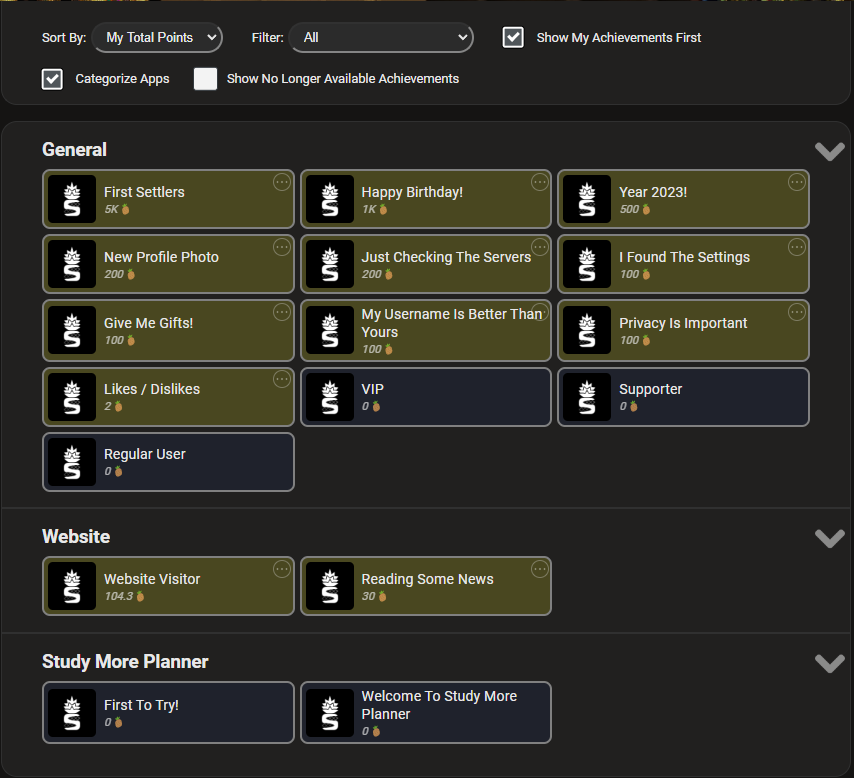This screenshot has height=778, width=854.
Task: Open the more options icon on Happy Birthday!
Action: (x=539, y=182)
